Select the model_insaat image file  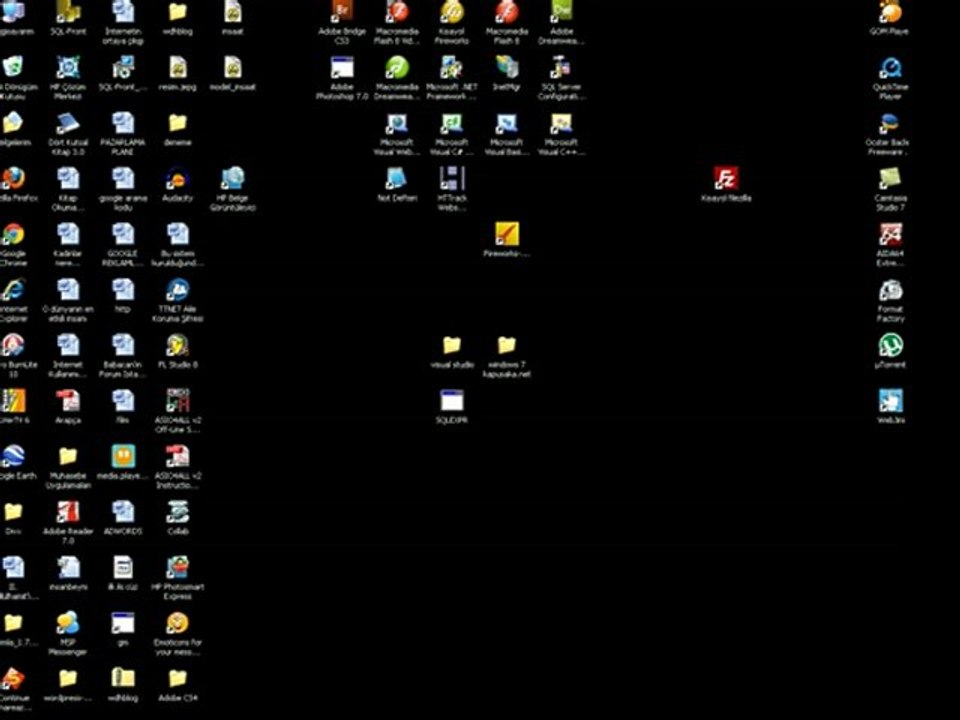point(233,67)
